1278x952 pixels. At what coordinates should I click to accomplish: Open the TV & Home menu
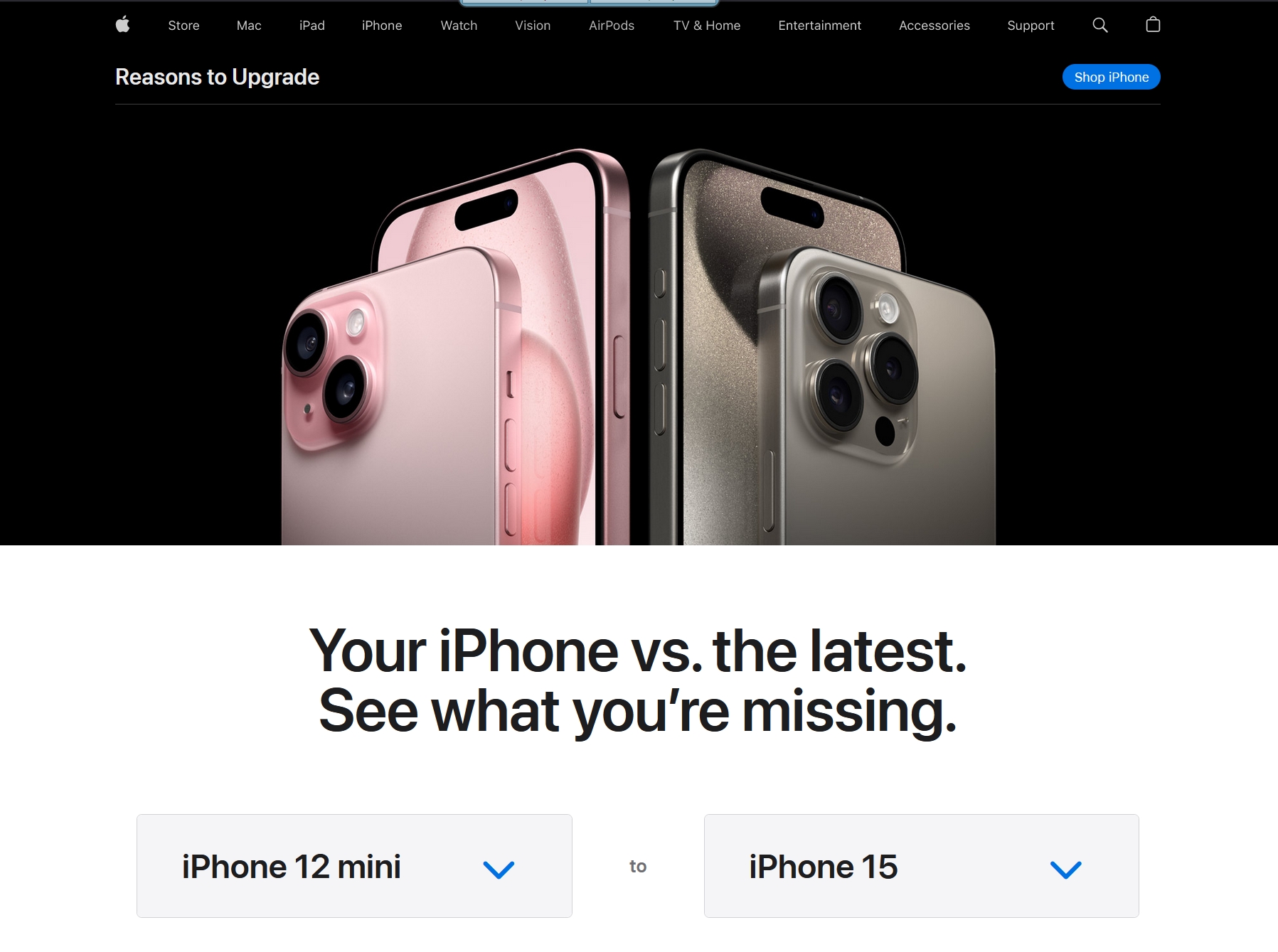pos(707,26)
